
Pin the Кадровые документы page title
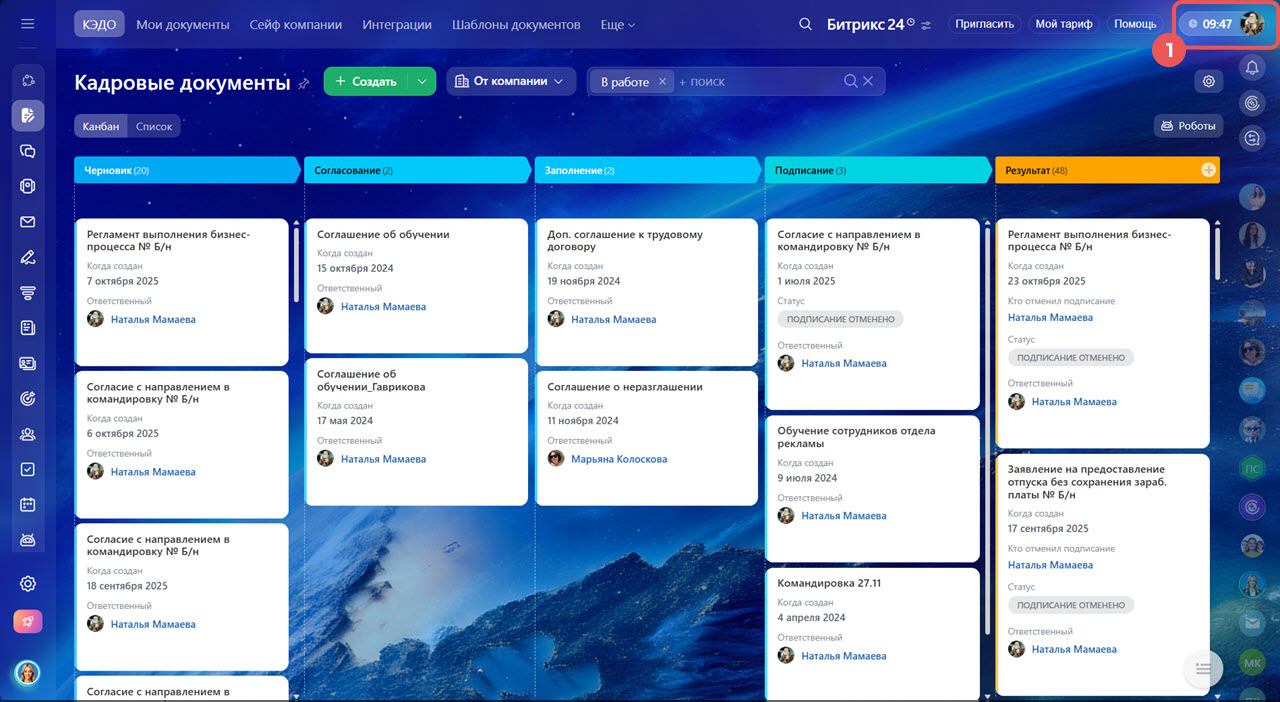[304, 84]
